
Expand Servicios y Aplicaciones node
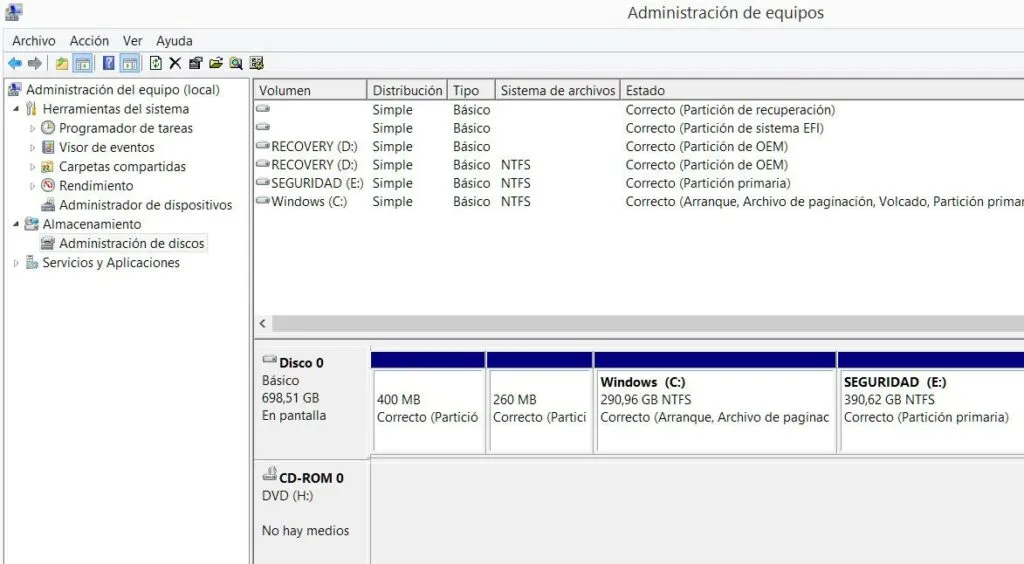click(x=16, y=263)
